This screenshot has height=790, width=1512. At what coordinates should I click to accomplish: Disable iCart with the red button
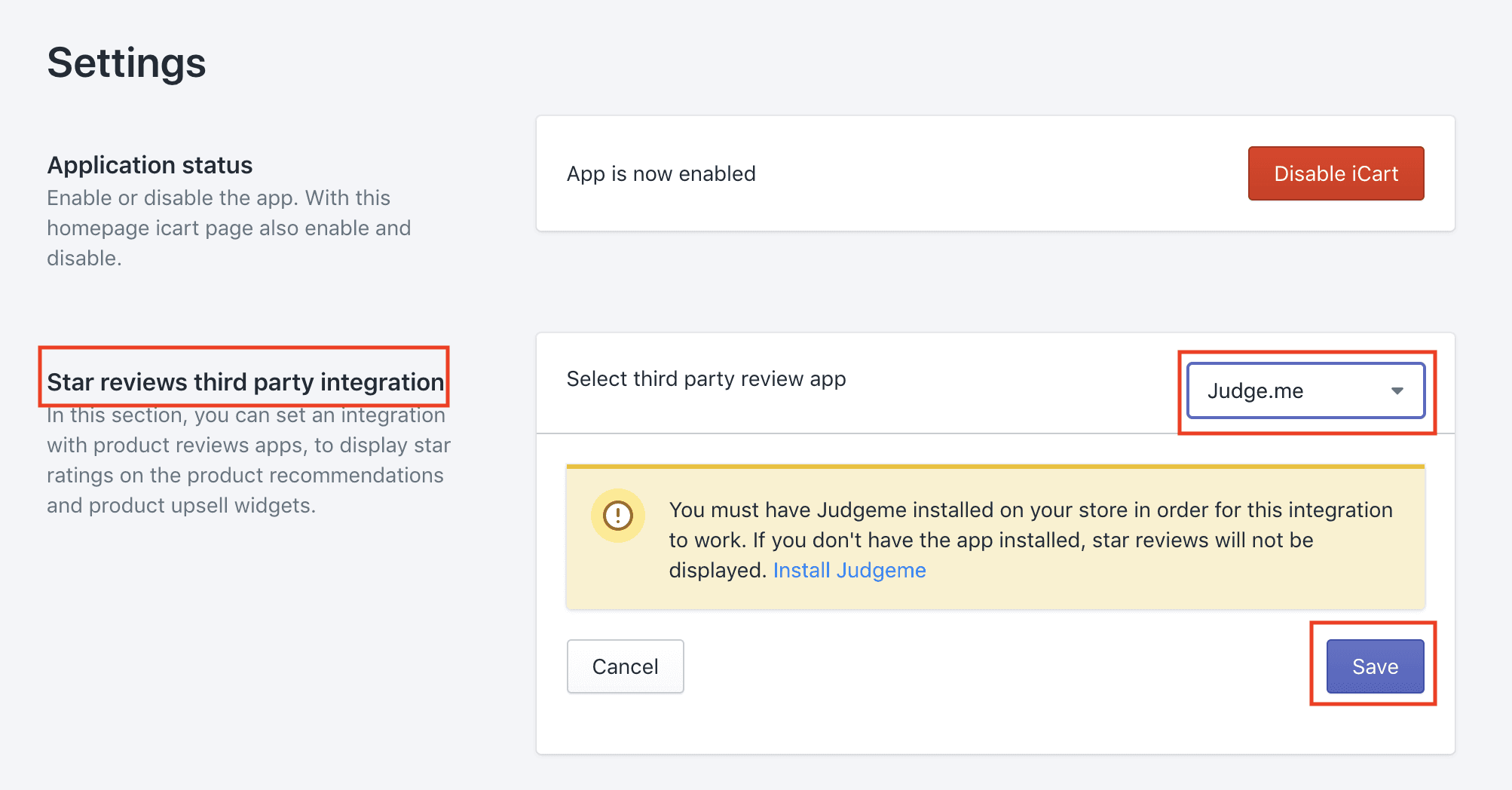point(1336,173)
